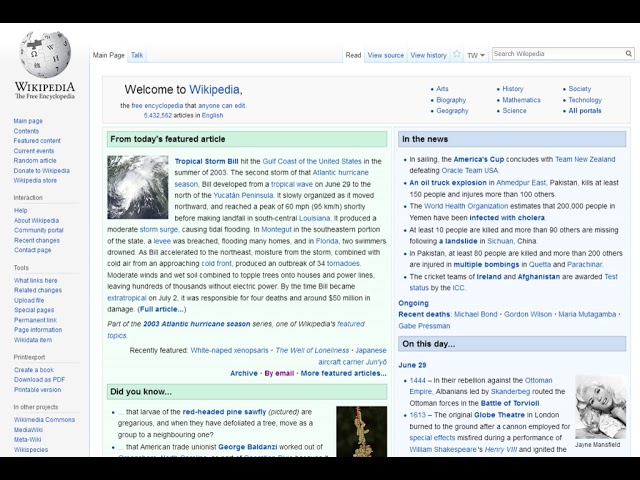This screenshot has height=480, width=640.
Task: Click More featured articles...
Action: tap(343, 373)
